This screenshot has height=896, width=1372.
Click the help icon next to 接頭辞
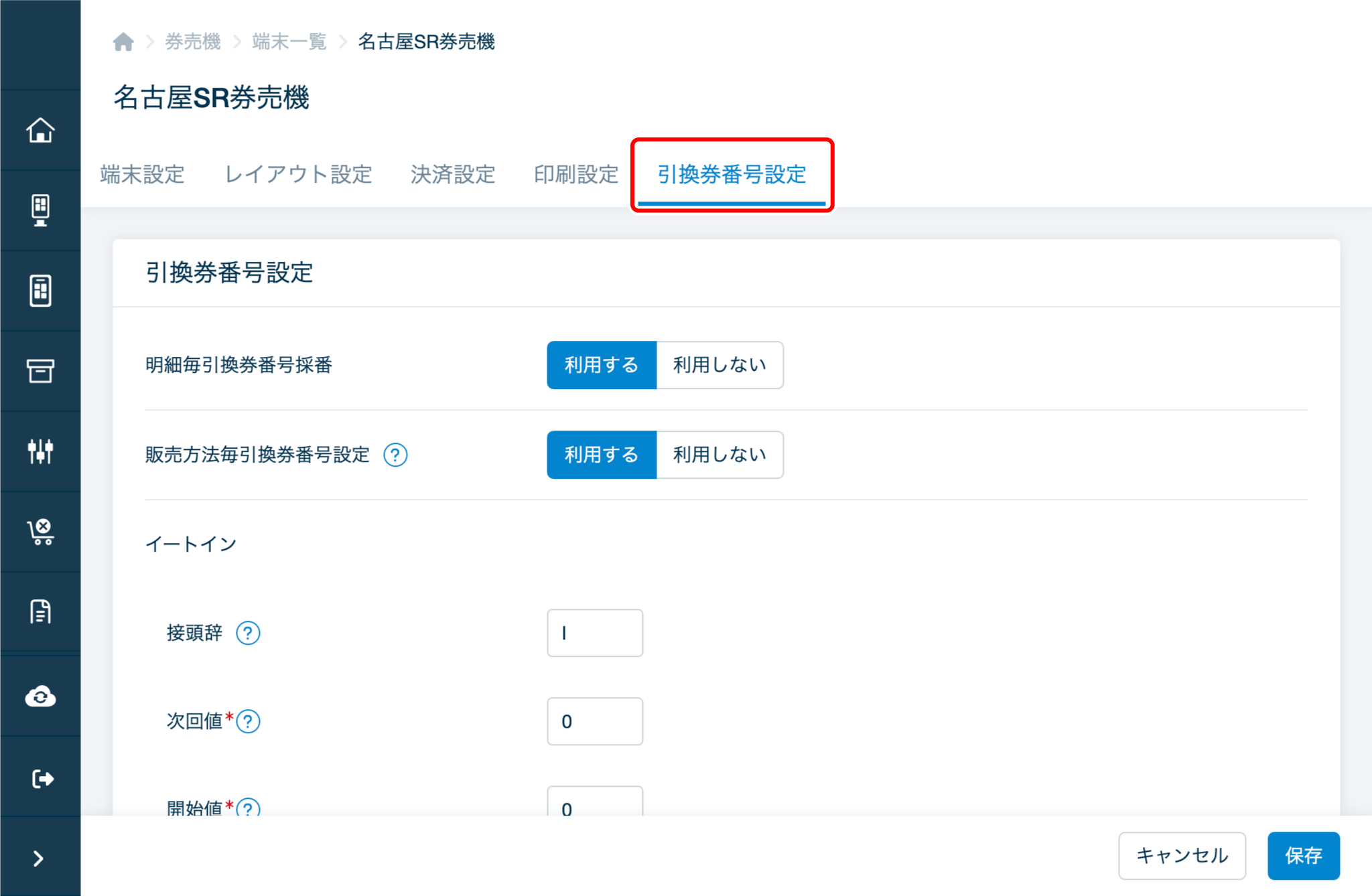[248, 633]
